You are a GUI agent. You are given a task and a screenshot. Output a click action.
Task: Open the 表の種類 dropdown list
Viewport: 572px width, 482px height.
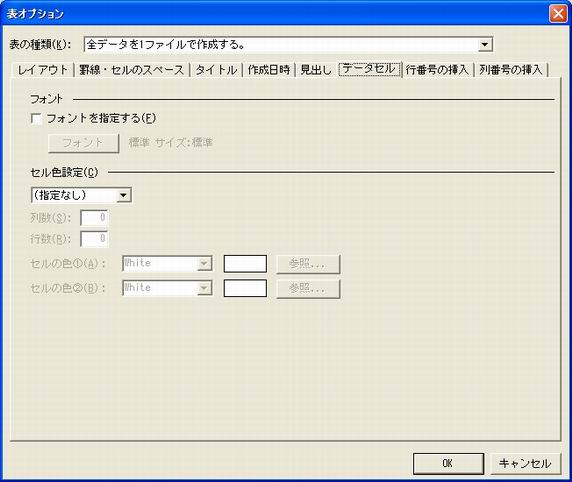(x=484, y=45)
